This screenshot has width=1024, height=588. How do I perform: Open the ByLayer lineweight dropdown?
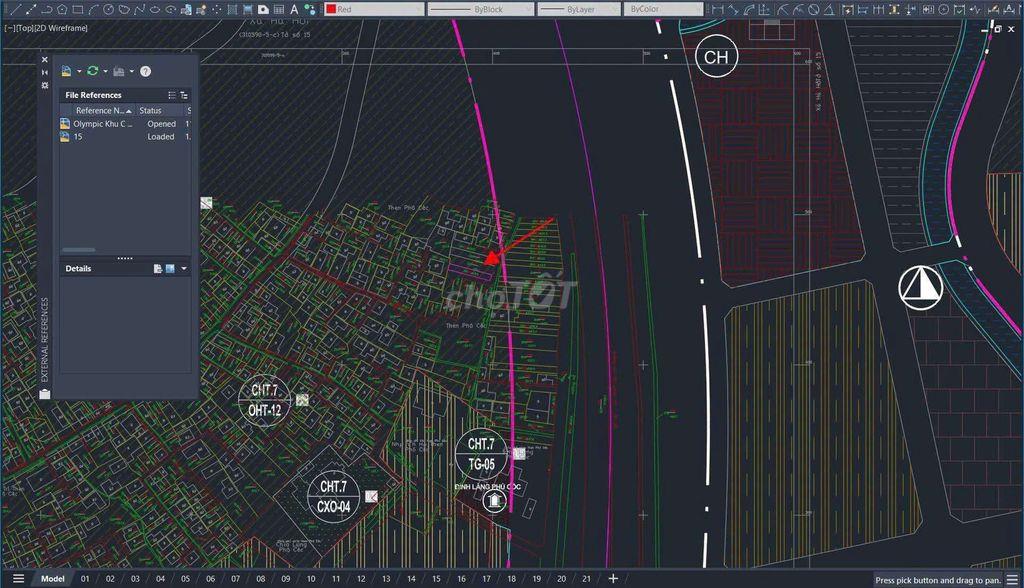click(x=579, y=9)
